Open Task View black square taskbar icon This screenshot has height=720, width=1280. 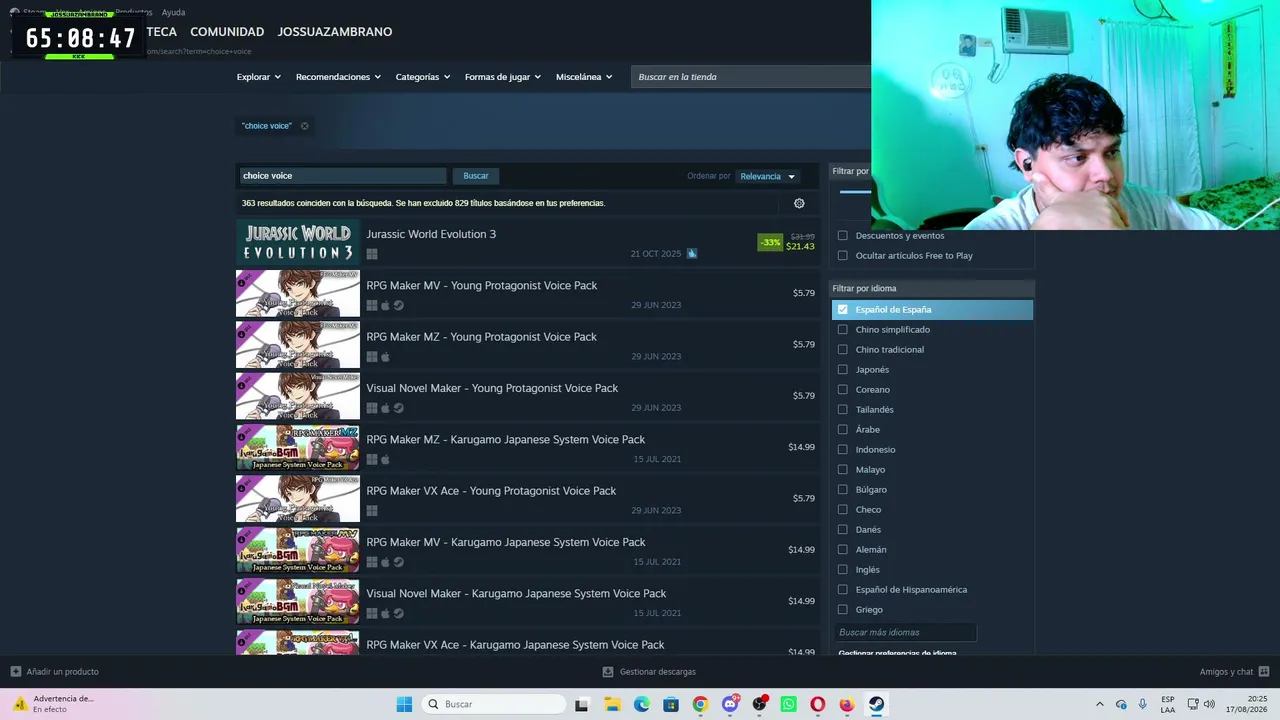[582, 704]
